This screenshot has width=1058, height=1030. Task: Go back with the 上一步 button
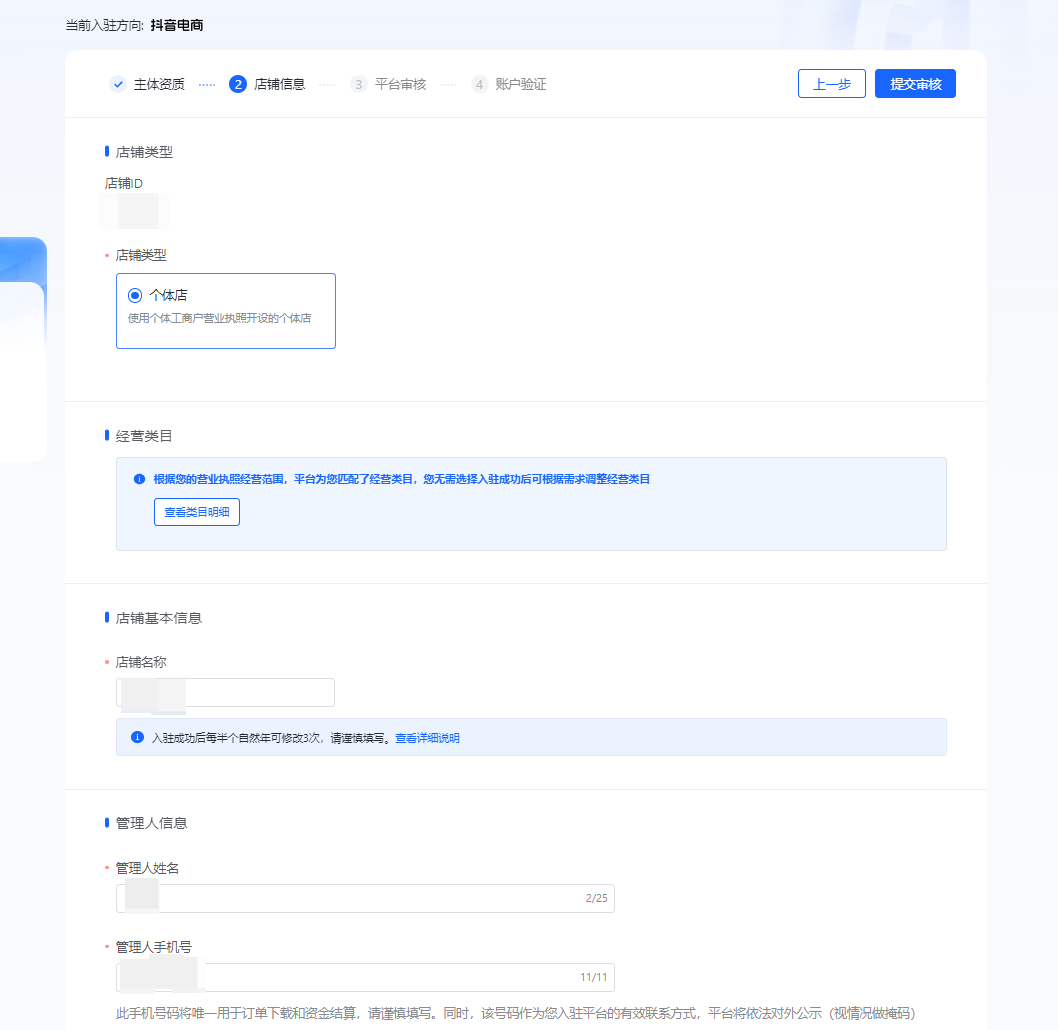coord(831,84)
